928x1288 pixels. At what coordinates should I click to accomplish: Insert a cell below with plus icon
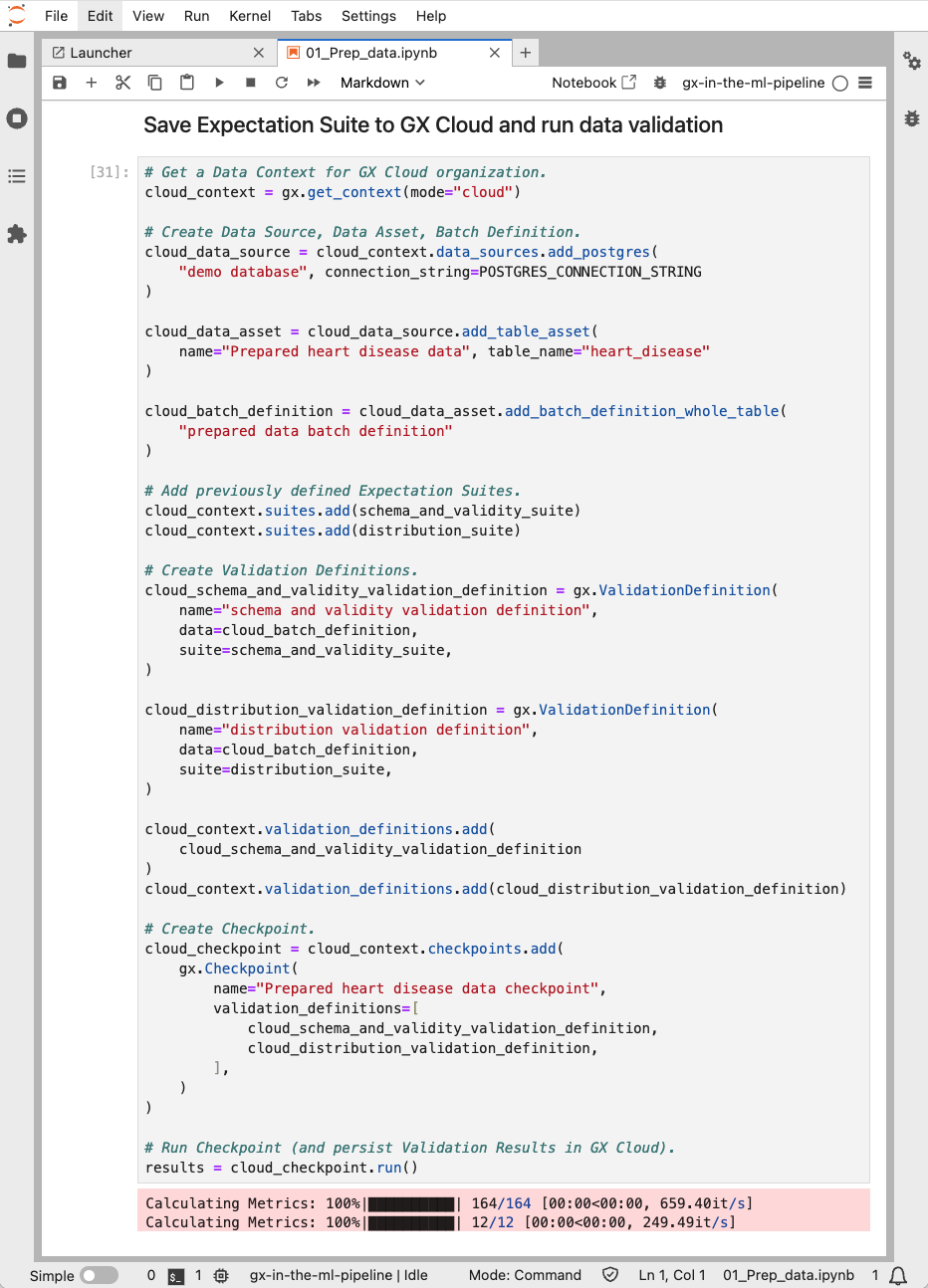(92, 83)
